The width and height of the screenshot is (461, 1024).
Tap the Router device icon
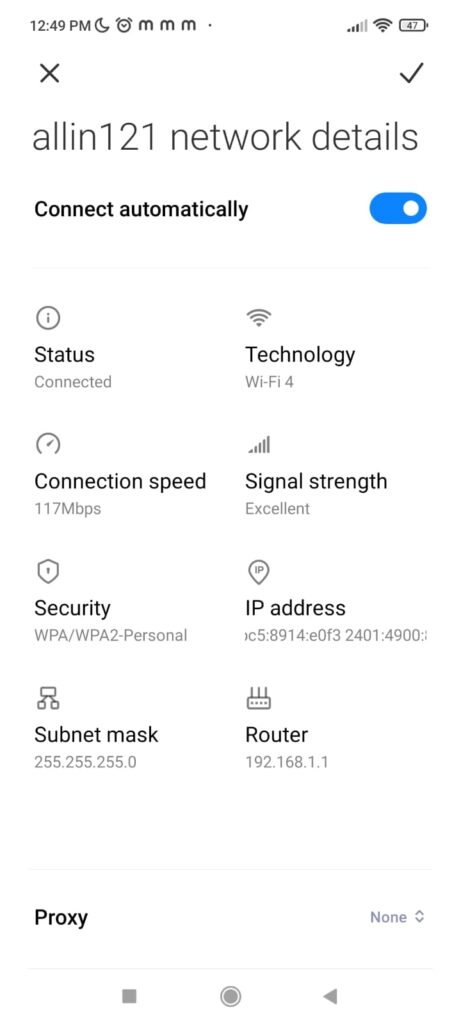(x=259, y=698)
